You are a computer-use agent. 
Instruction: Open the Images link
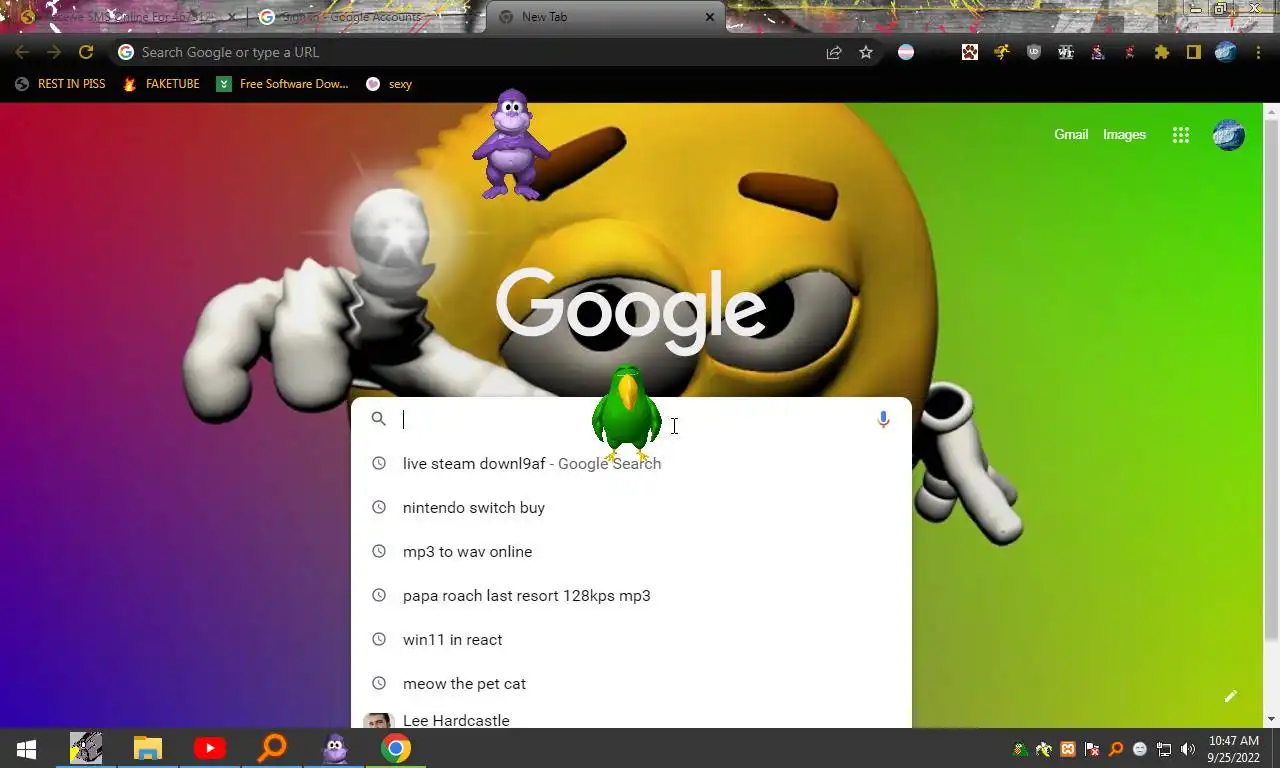pos(1124,134)
